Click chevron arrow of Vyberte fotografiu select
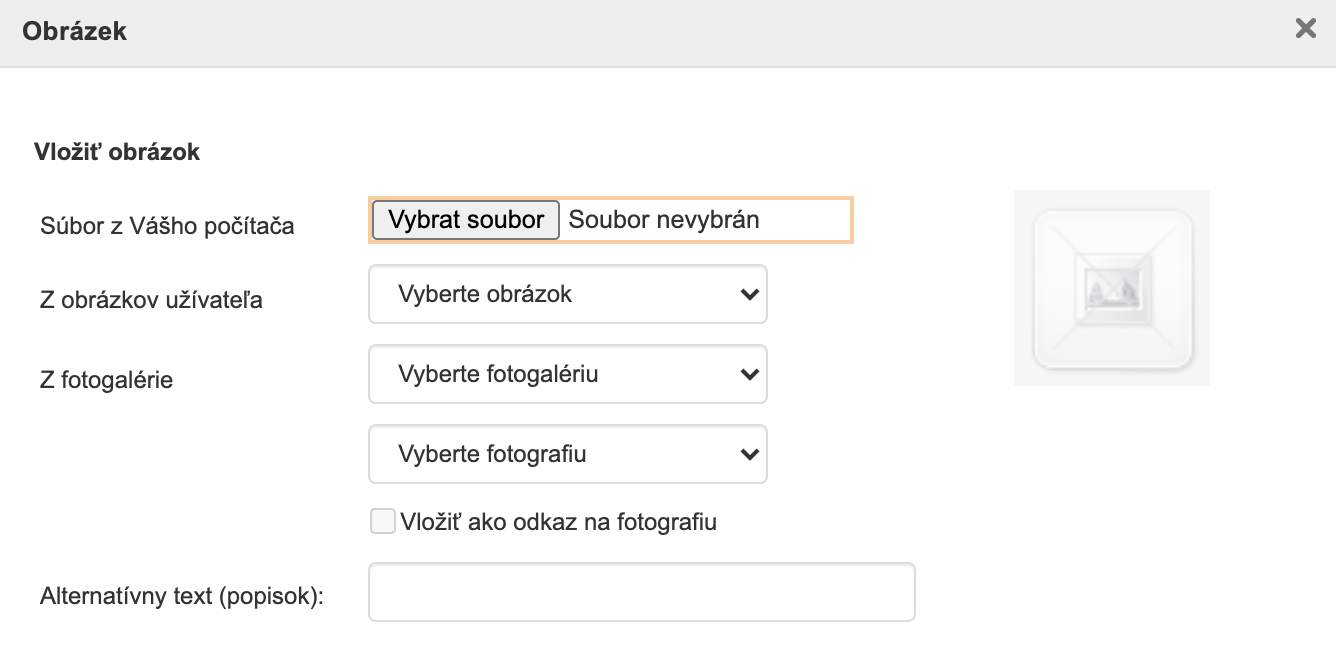Viewport: 1336px width, 660px height. [747, 454]
